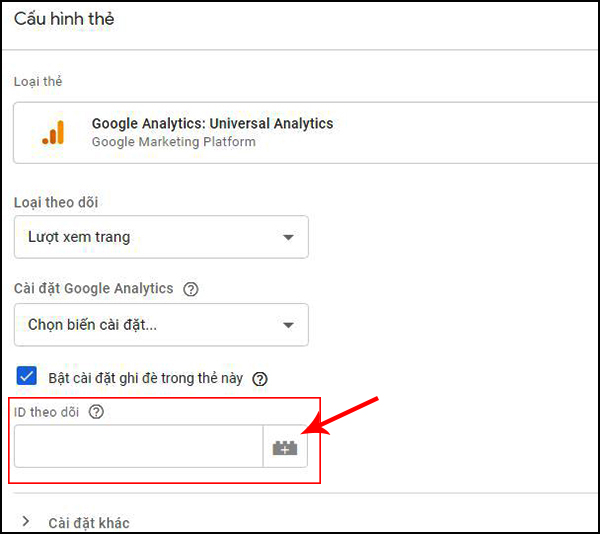Click the lego-brick variable picker icon
Viewport: 600px width, 534px height.
coord(285,448)
